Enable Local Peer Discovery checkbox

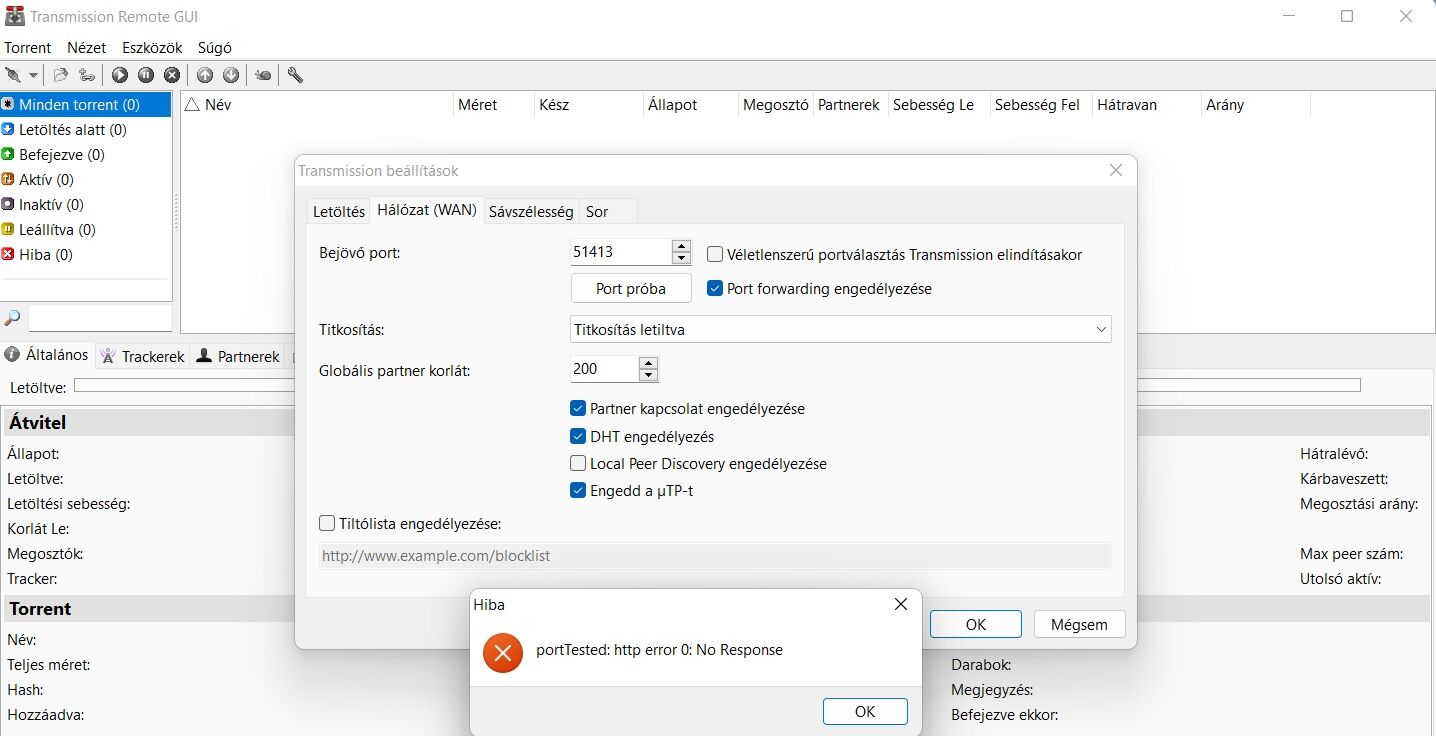(x=578, y=463)
